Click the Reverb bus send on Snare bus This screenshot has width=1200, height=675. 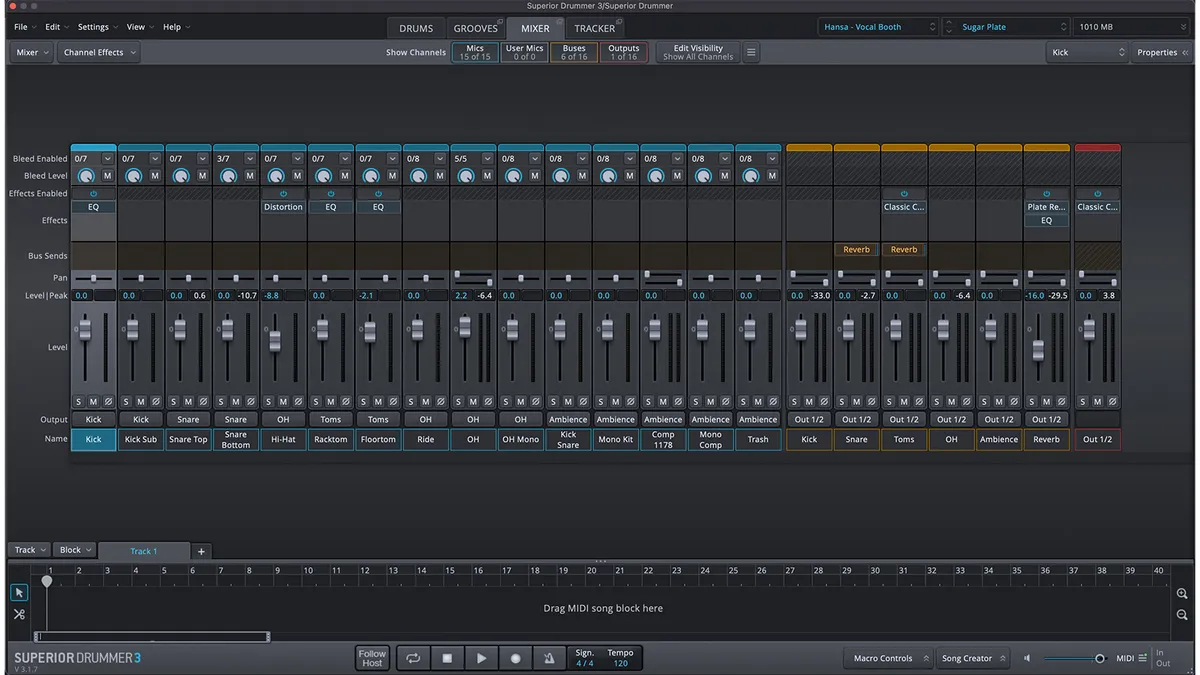click(857, 250)
